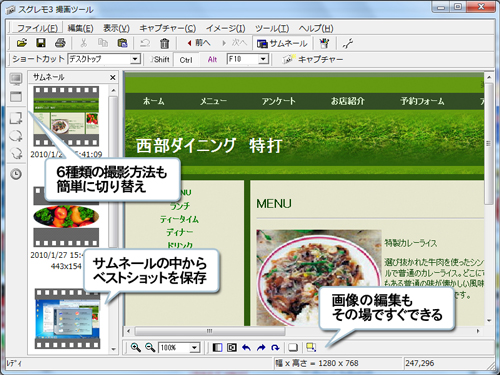
Task: Select timer capture clock icon
Action: (16, 174)
